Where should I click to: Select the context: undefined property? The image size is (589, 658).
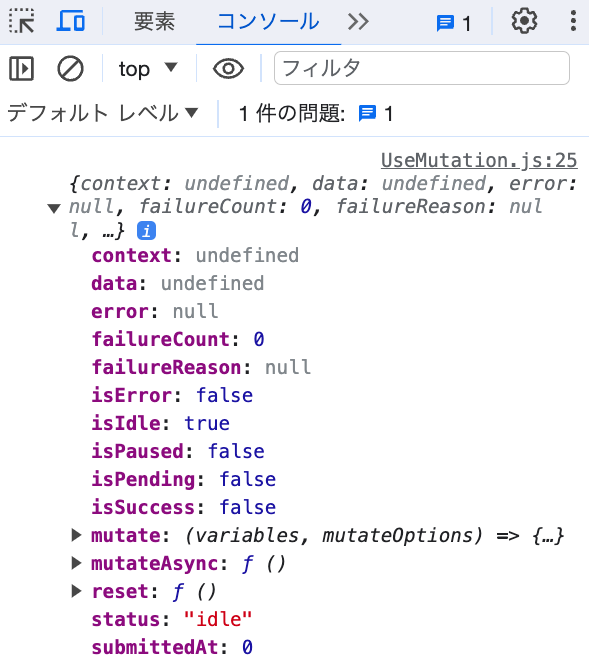195,256
